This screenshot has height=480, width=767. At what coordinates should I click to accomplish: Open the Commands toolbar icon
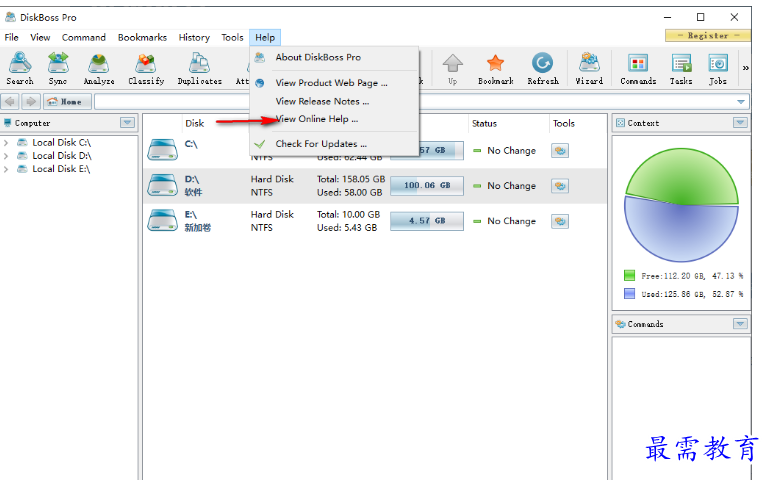(x=638, y=69)
